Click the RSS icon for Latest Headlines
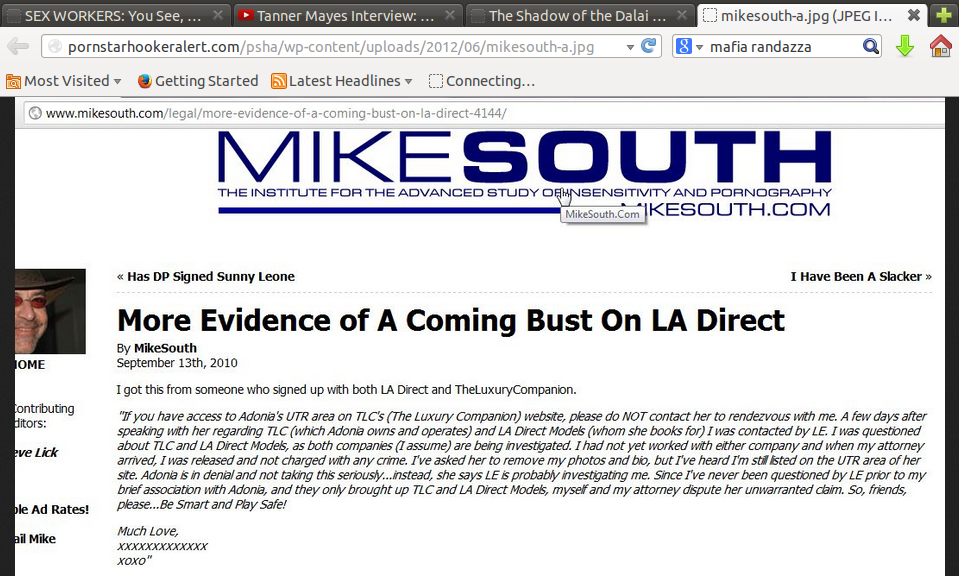This screenshot has width=959, height=576. click(279, 81)
